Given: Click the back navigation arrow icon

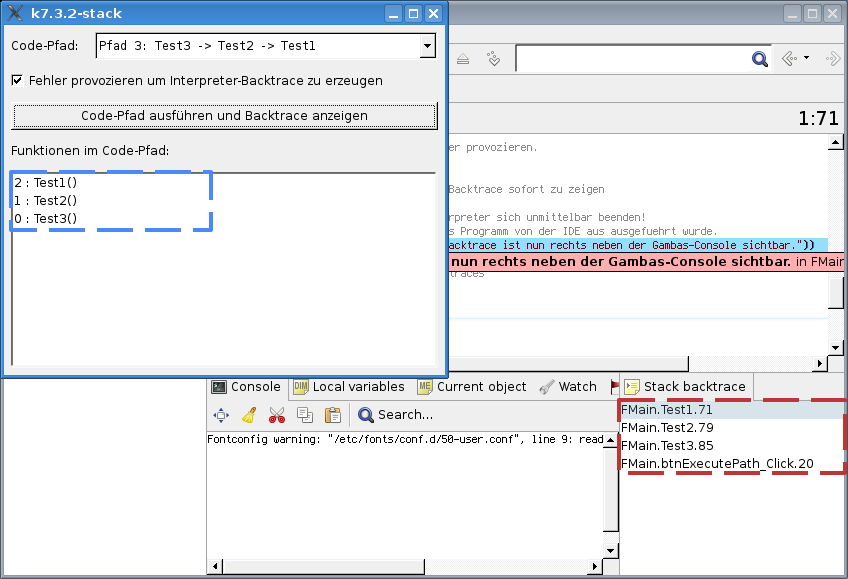Looking at the screenshot, I should tap(788, 58).
